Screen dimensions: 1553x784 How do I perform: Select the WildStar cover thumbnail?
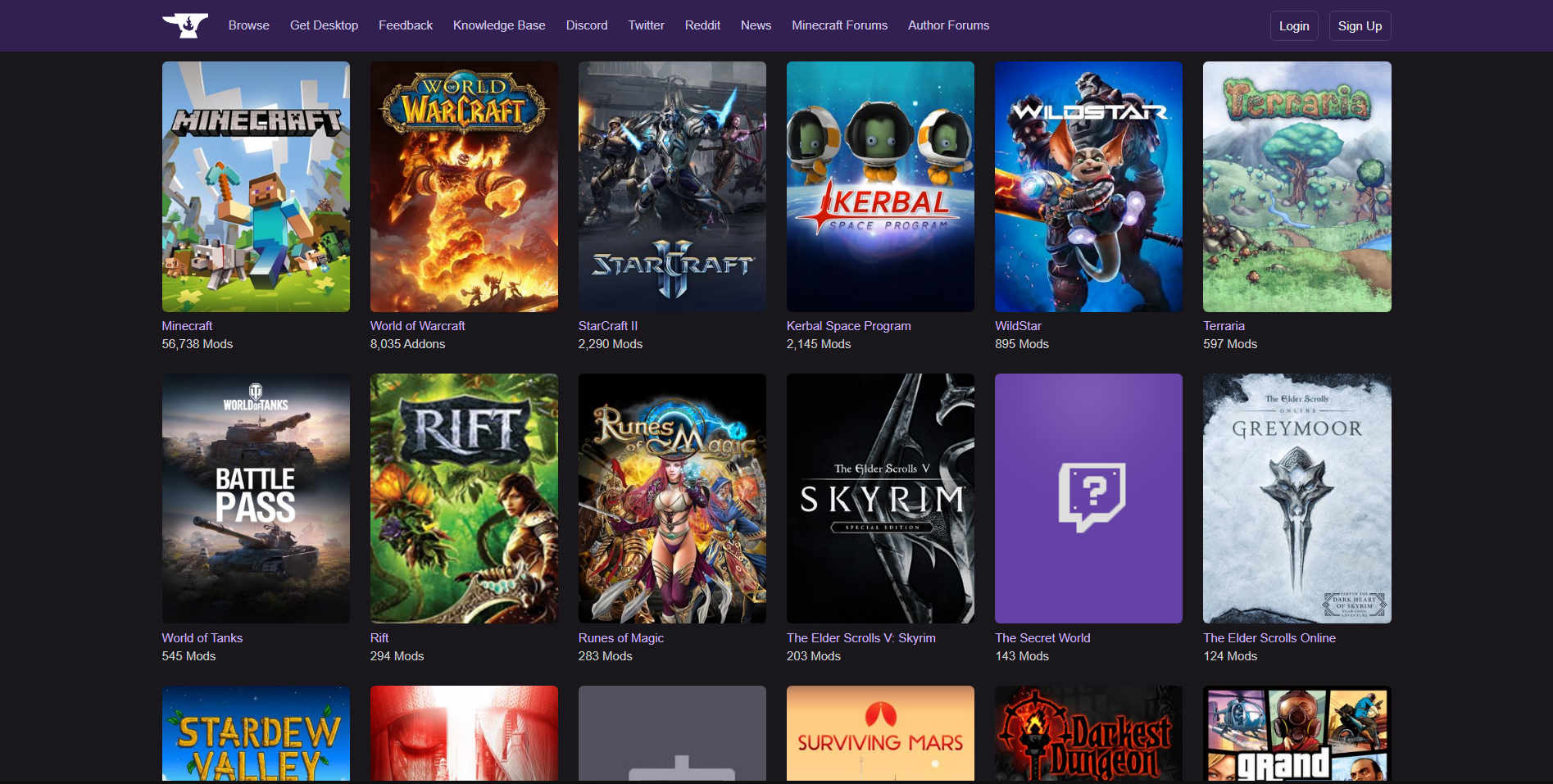pos(1088,187)
